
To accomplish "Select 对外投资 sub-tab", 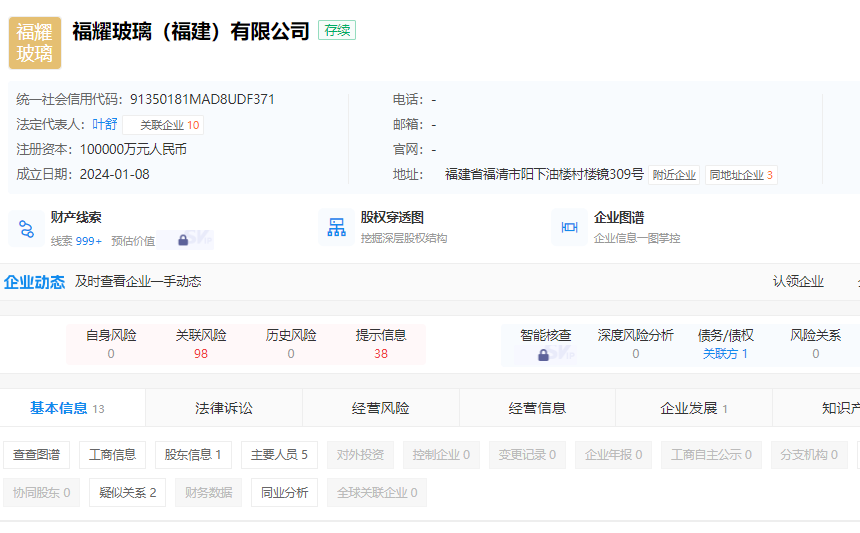I will (x=360, y=455).
